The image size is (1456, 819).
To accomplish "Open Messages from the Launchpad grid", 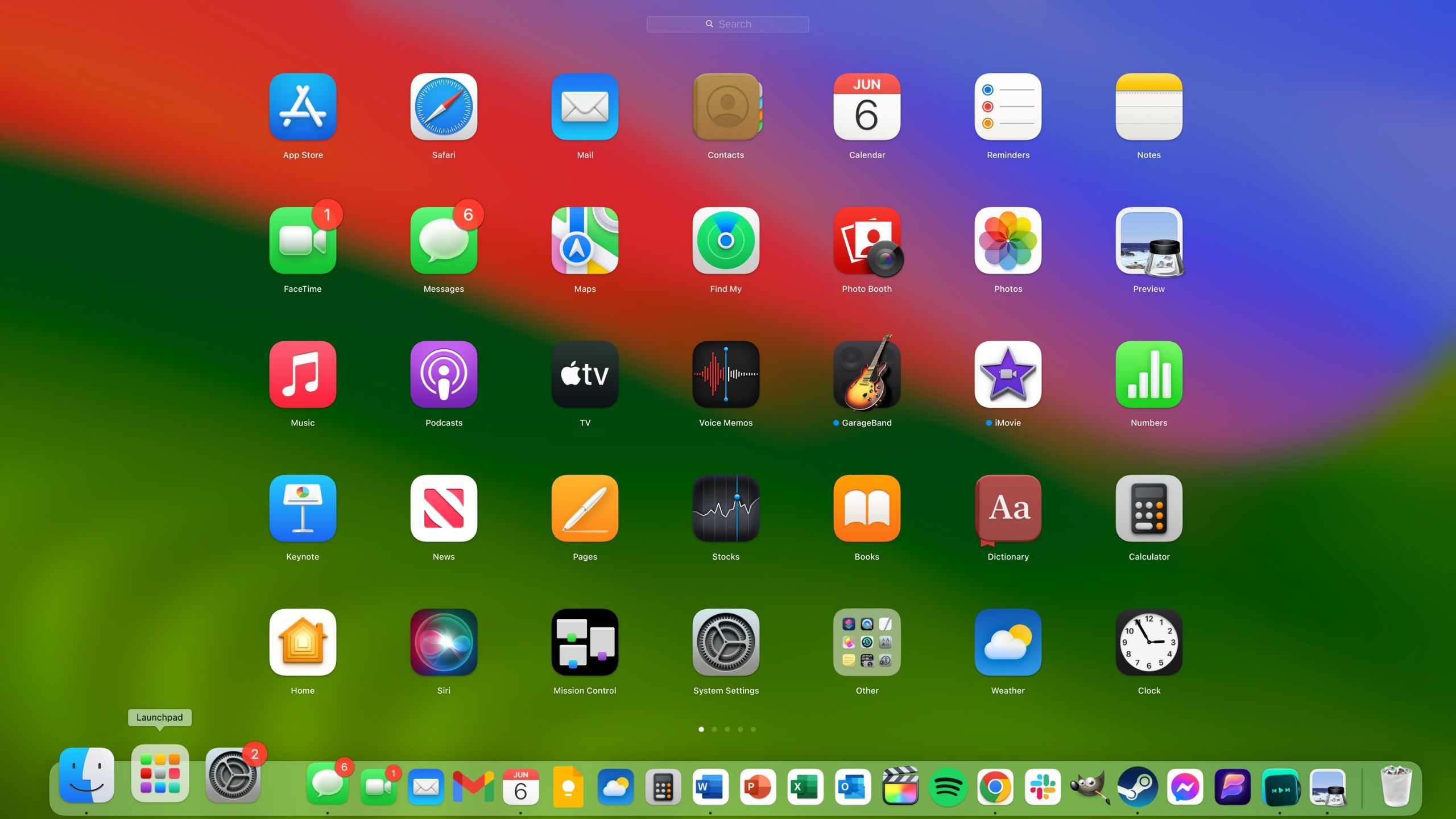I will [444, 241].
